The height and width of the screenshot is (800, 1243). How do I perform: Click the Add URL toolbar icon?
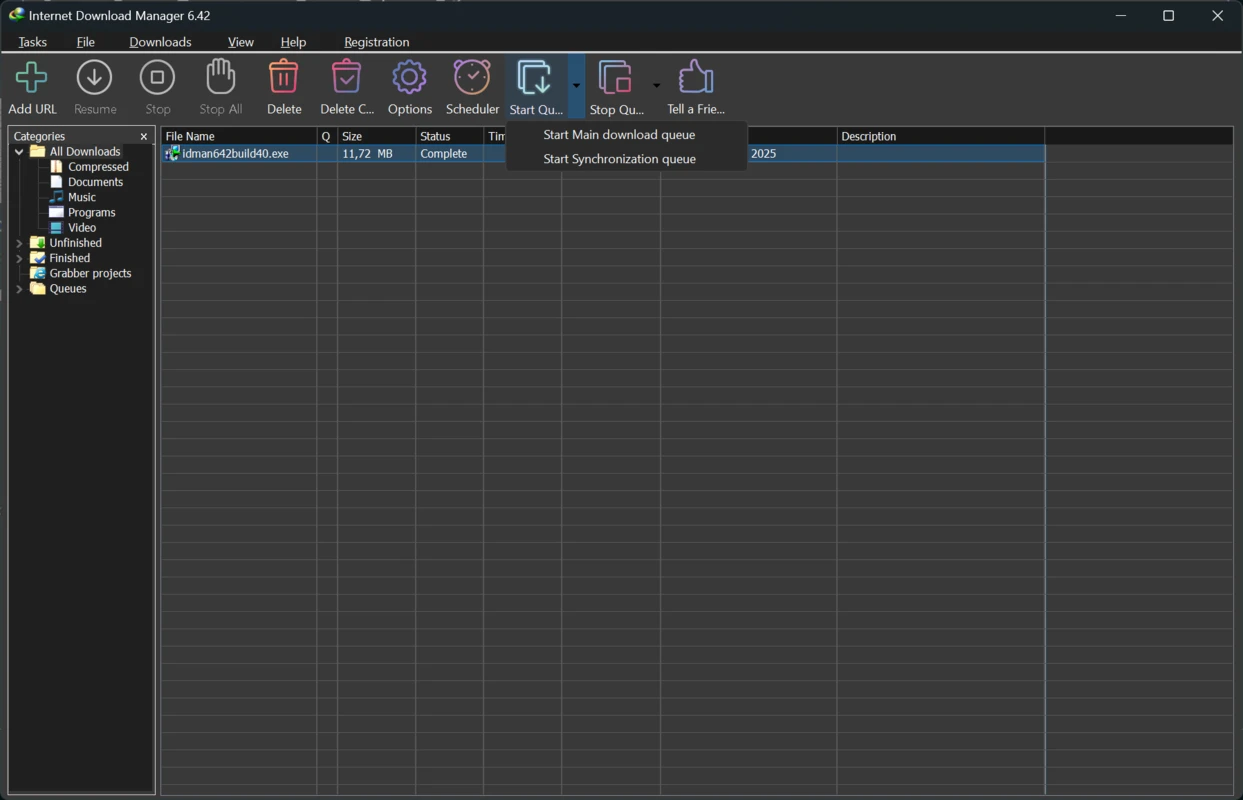(32, 78)
